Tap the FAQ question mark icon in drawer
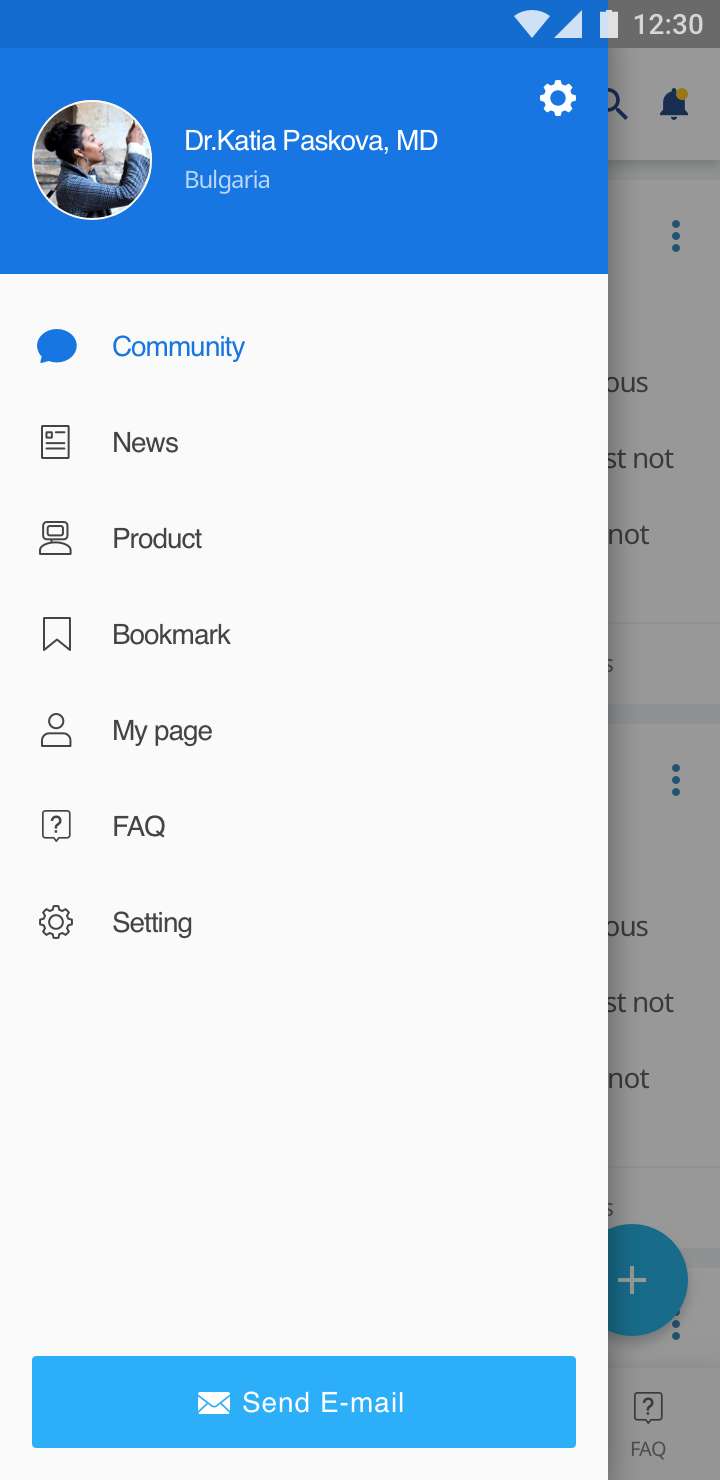 click(56, 826)
